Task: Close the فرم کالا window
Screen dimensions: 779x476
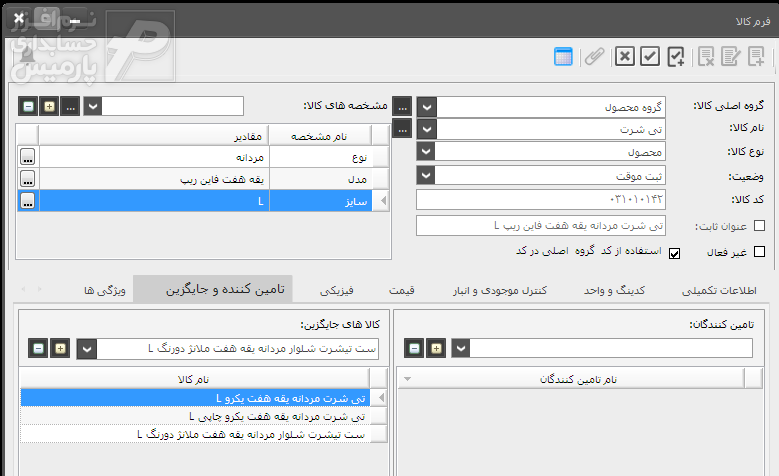Action: [x=18, y=19]
